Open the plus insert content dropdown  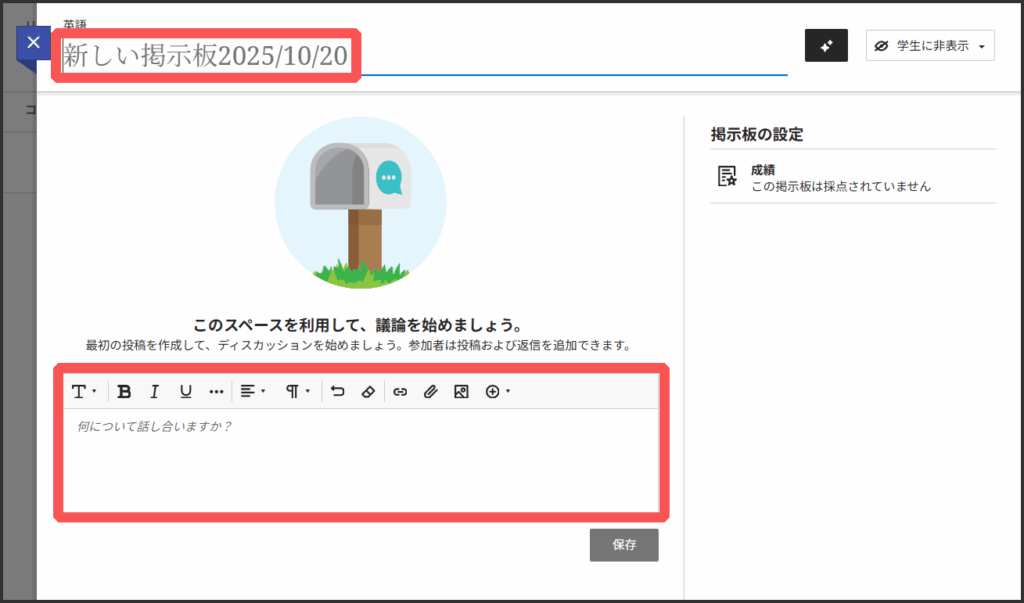497,392
